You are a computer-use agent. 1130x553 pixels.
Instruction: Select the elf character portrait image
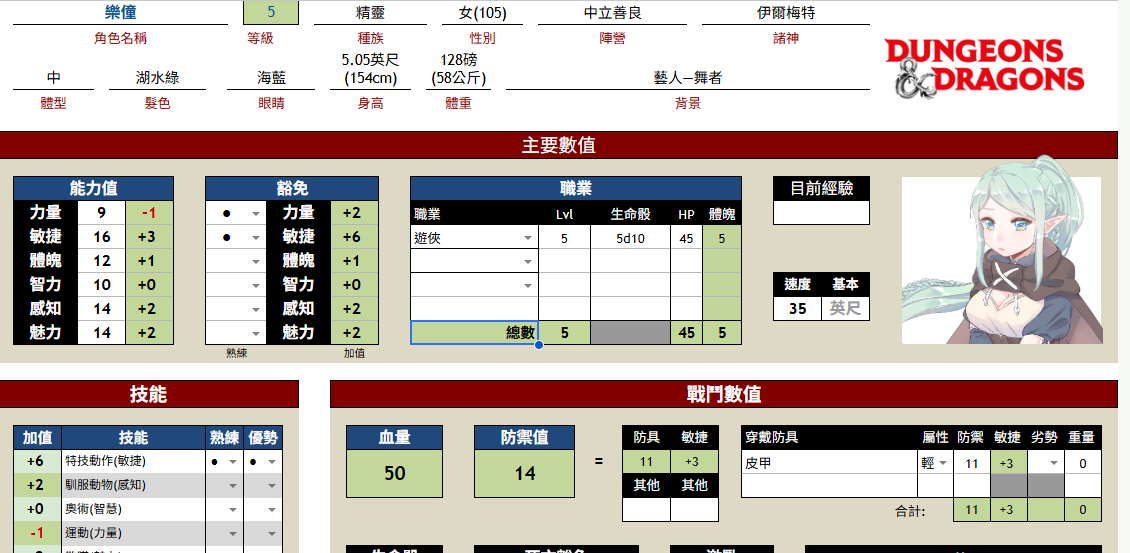1002,250
